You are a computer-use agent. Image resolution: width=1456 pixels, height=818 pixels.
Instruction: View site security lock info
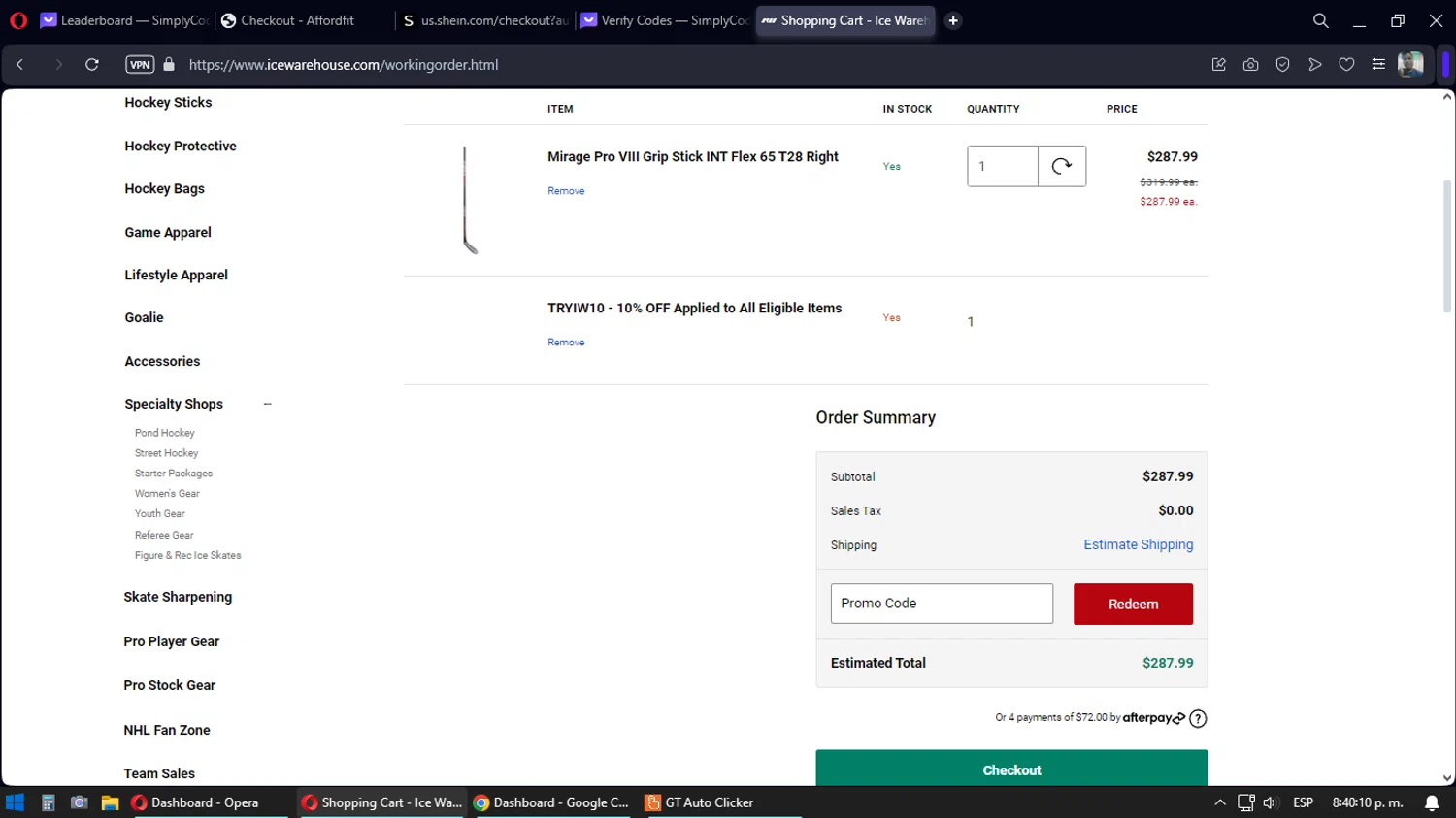pyautogui.click(x=169, y=65)
